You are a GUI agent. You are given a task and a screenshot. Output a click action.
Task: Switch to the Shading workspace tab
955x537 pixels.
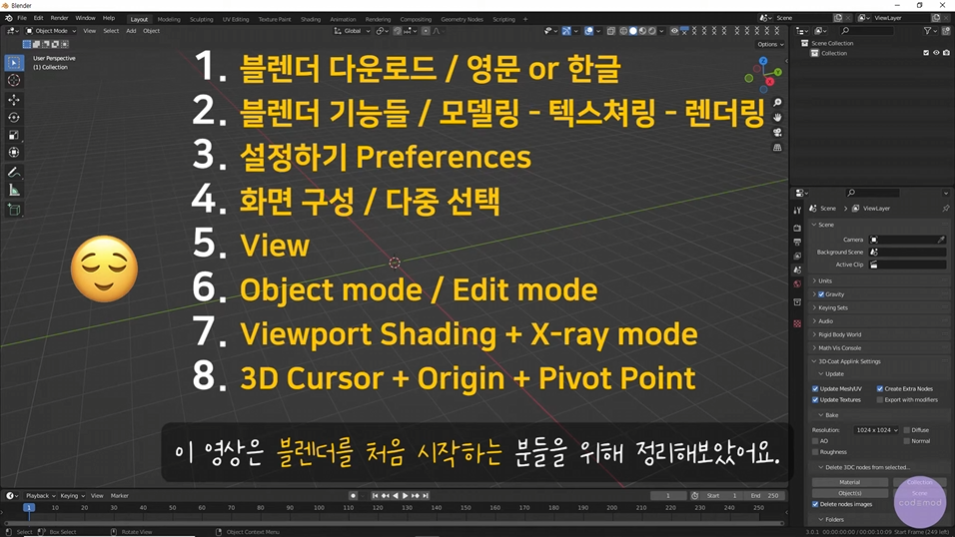311,19
